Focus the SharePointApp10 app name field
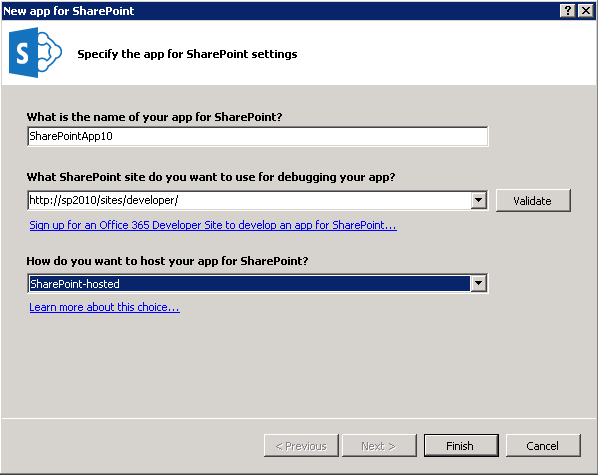 coord(258,137)
